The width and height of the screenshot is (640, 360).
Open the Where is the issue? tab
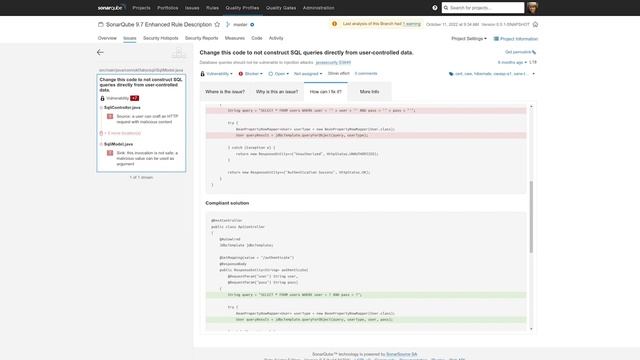click(225, 92)
